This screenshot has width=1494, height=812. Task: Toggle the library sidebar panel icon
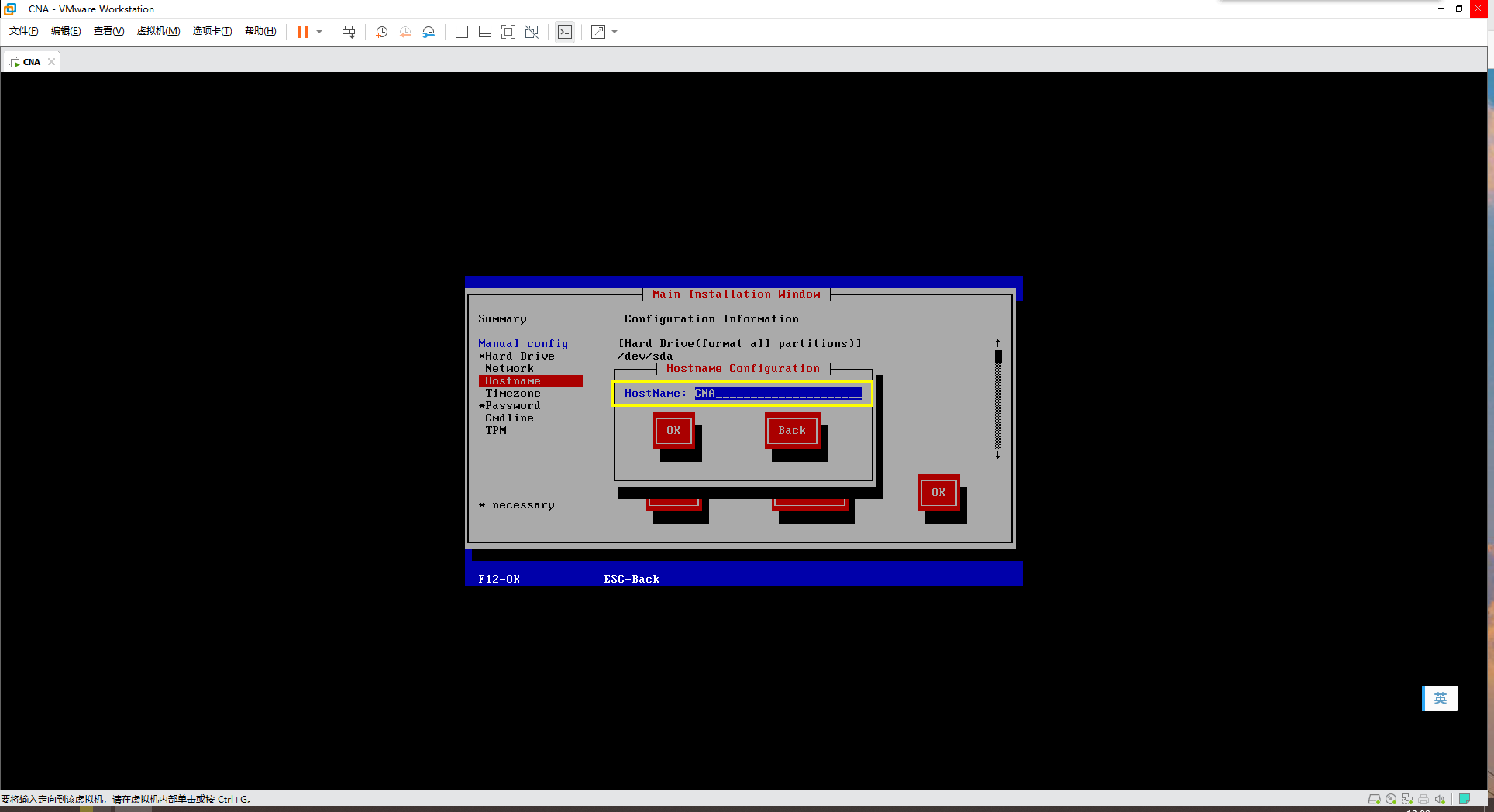[462, 32]
